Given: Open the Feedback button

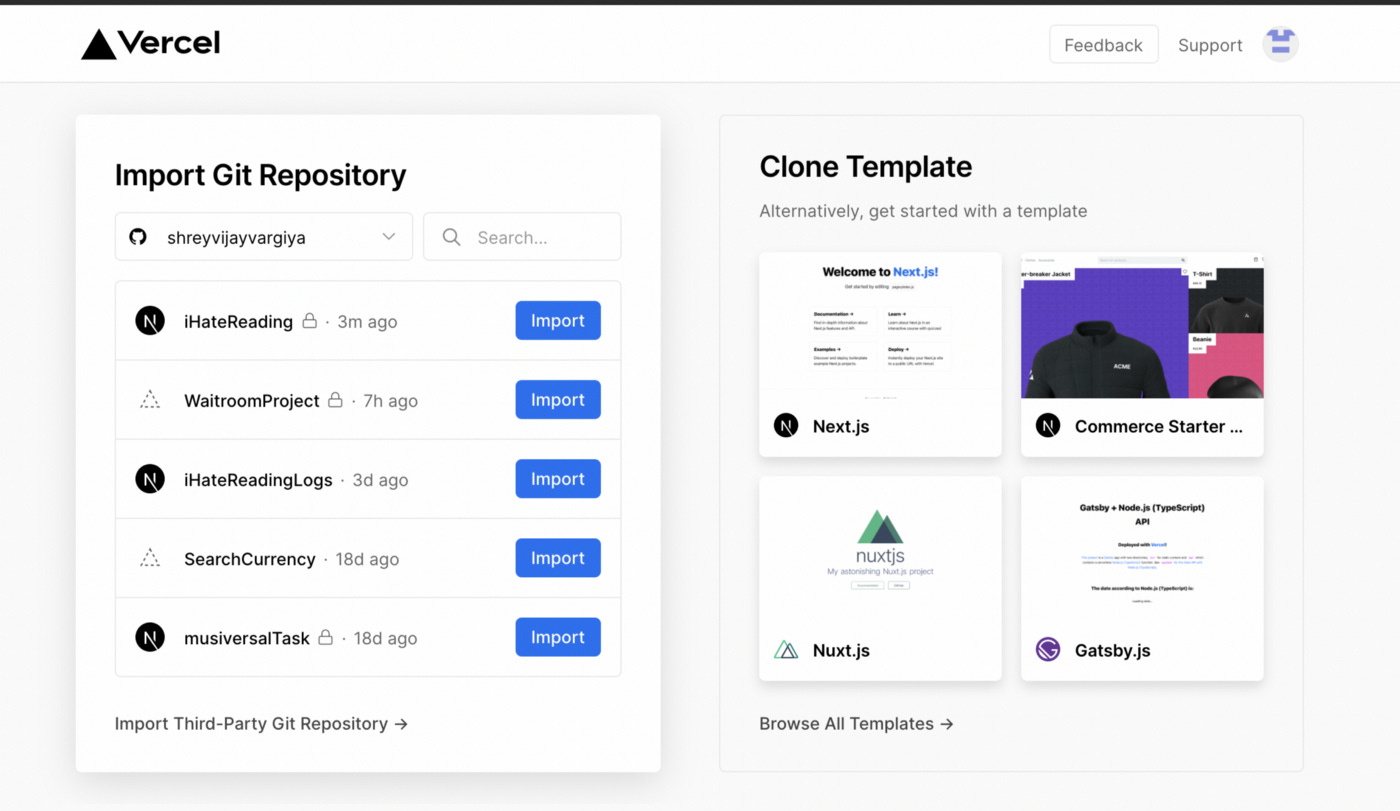Looking at the screenshot, I should 1104,45.
